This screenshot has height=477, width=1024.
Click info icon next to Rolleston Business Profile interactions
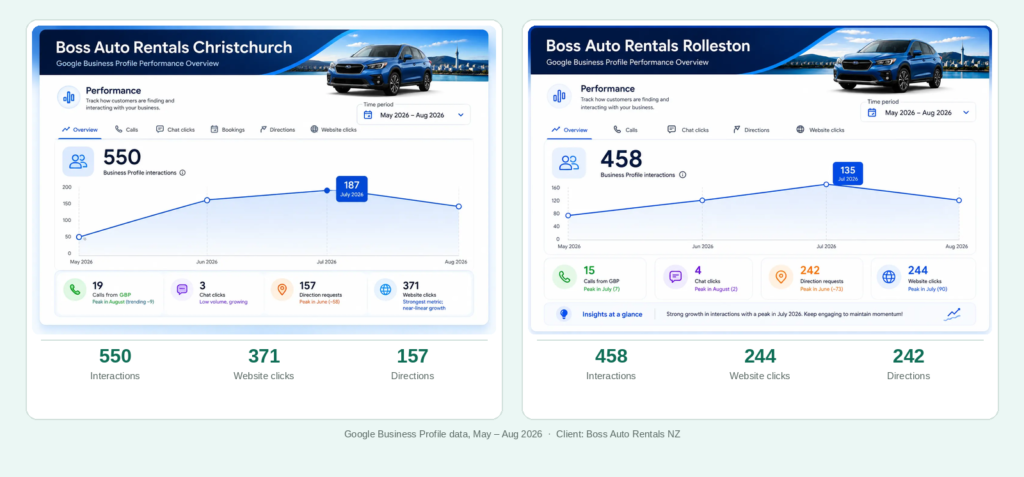[x=682, y=174]
